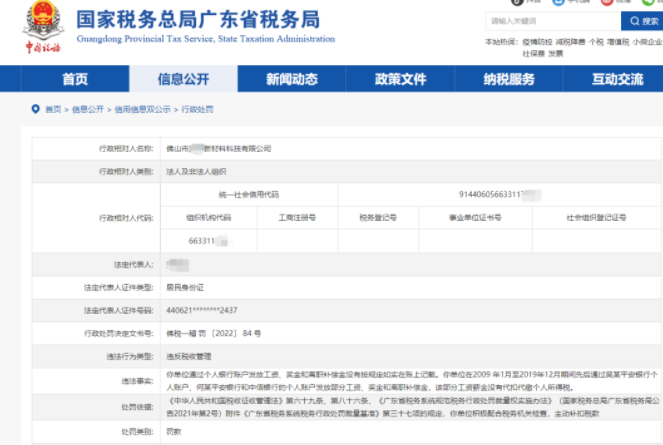
Task: Go to 信息公开 in the breadcrumb
Action: 88,110
